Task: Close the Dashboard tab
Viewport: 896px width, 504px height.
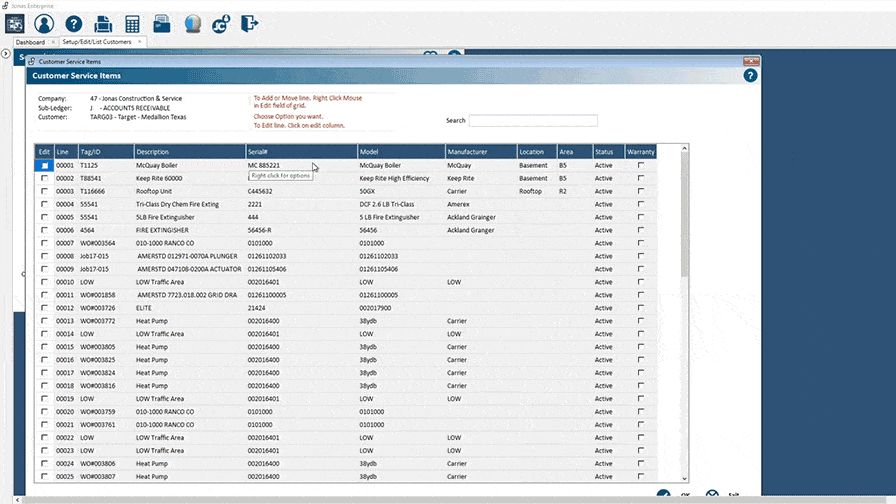Action: (x=53, y=42)
